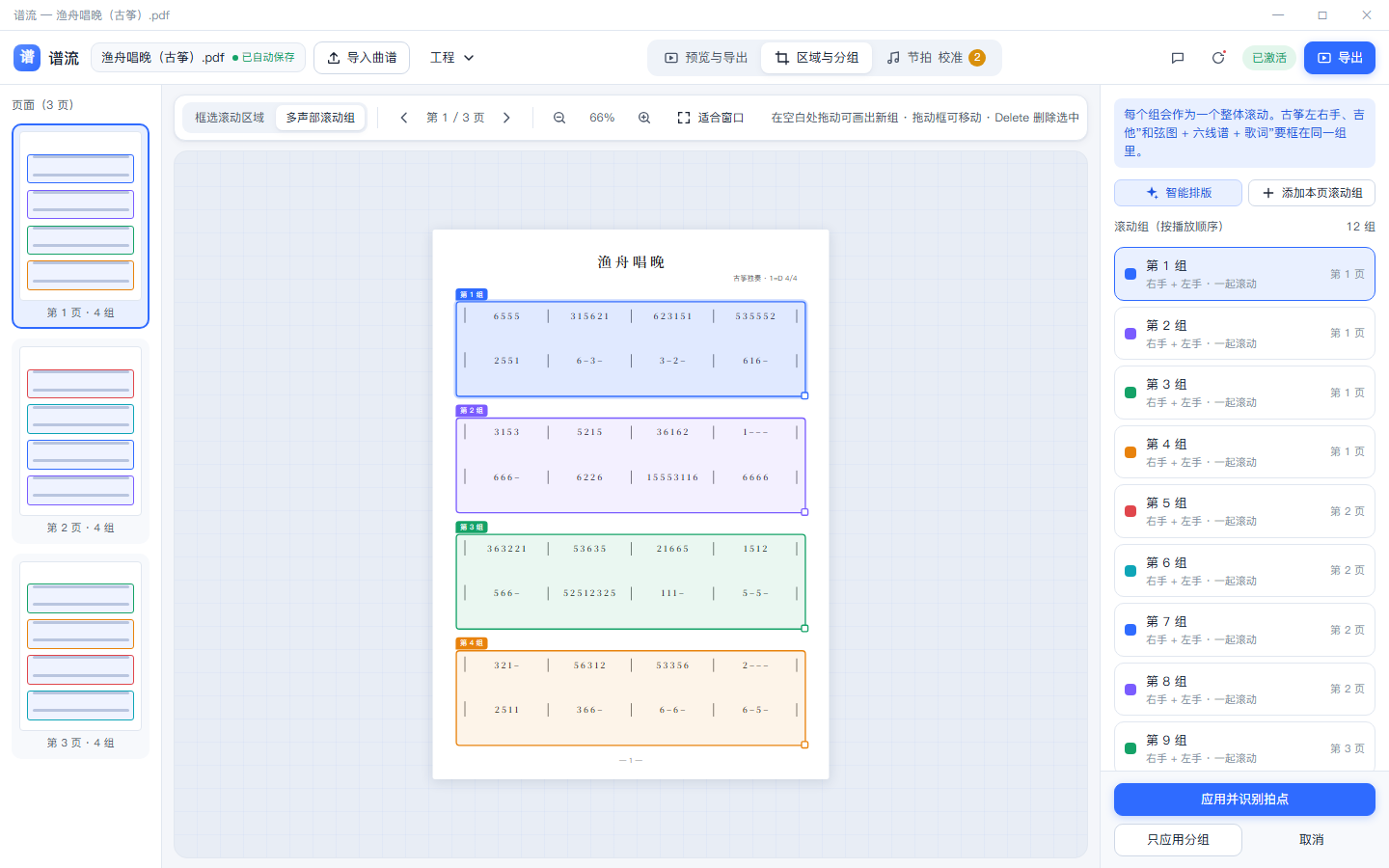The width and height of the screenshot is (1389, 868).
Task: Click the 第 1 组 label on the score
Action: (x=472, y=294)
